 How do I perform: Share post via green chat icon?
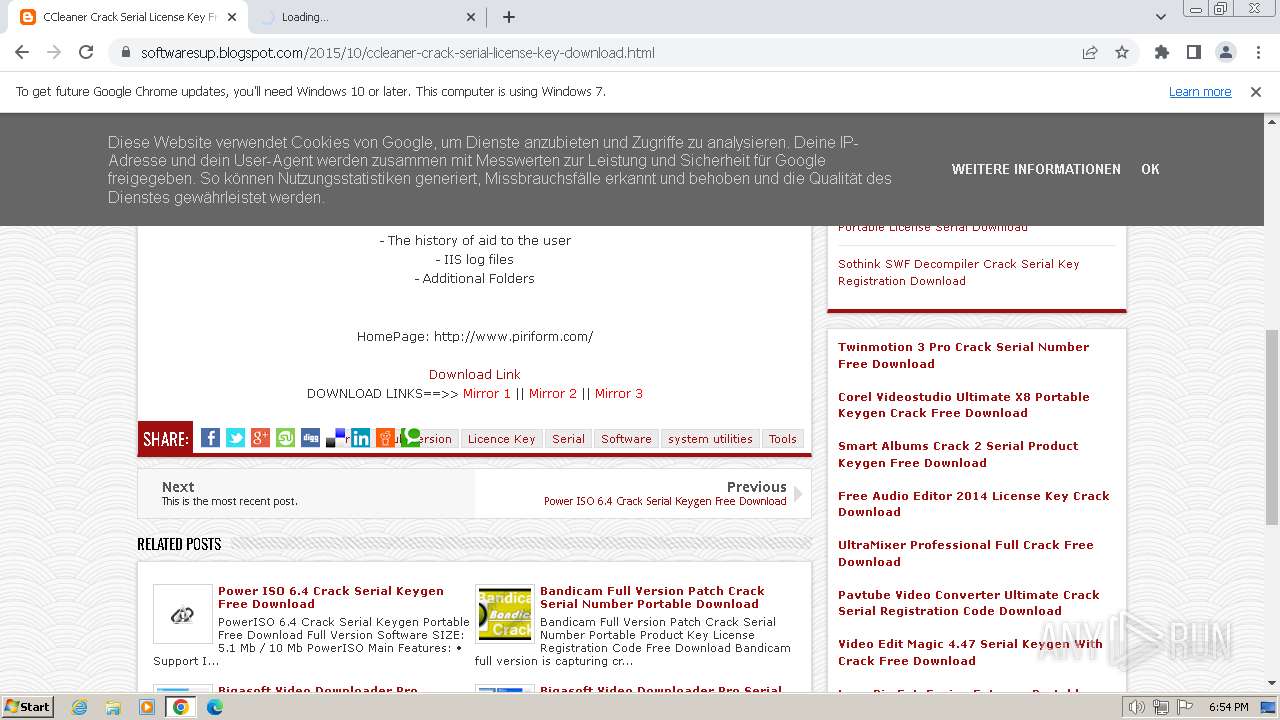pyautogui.click(x=410, y=438)
